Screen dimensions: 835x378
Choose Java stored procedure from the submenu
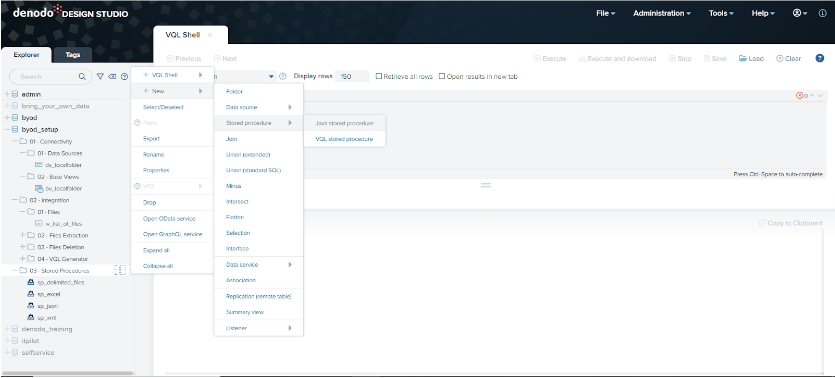pos(344,123)
